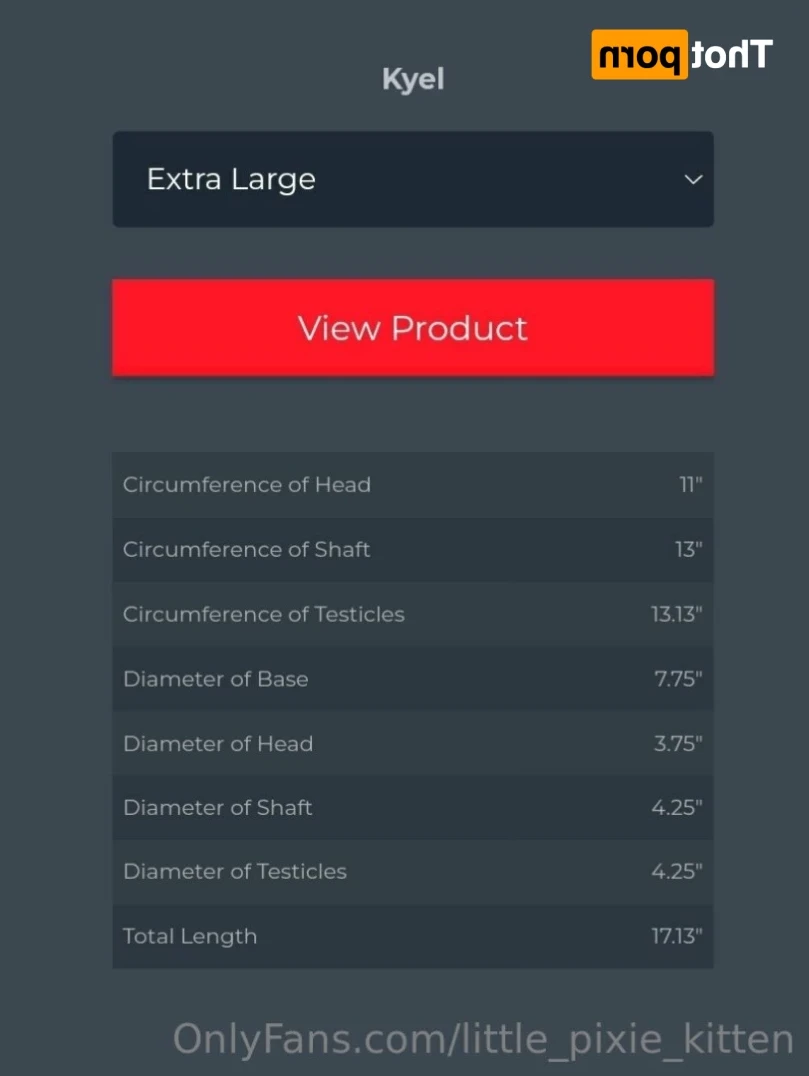This screenshot has width=809, height=1076.
Task: Click the 13" shaft circumference value
Action: click(x=689, y=549)
